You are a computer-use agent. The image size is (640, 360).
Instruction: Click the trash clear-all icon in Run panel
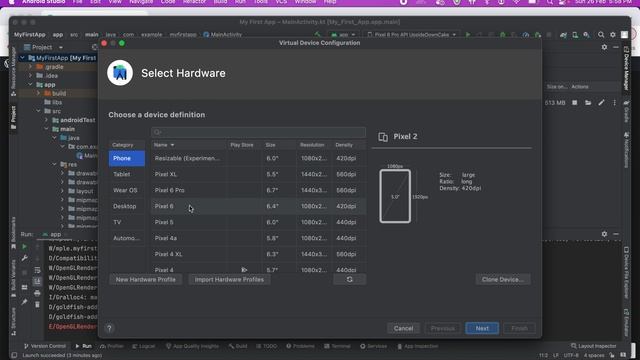[37, 305]
